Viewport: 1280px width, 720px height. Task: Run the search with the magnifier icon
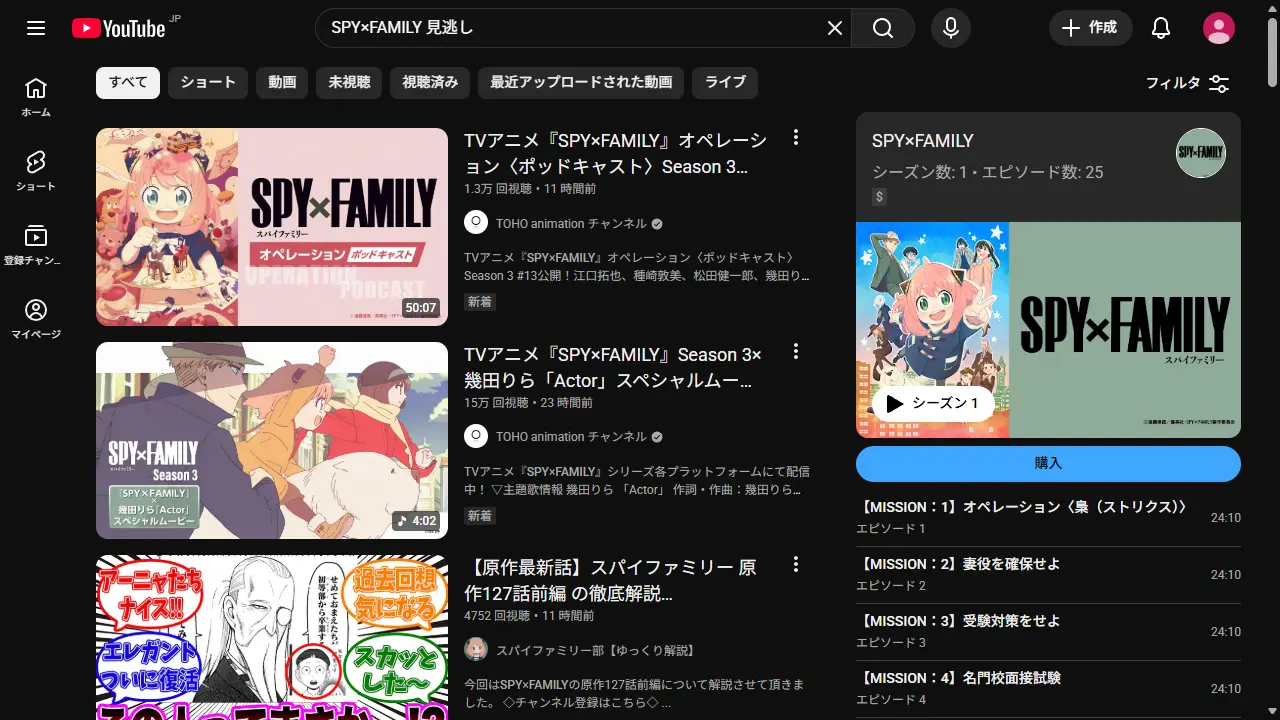[882, 28]
